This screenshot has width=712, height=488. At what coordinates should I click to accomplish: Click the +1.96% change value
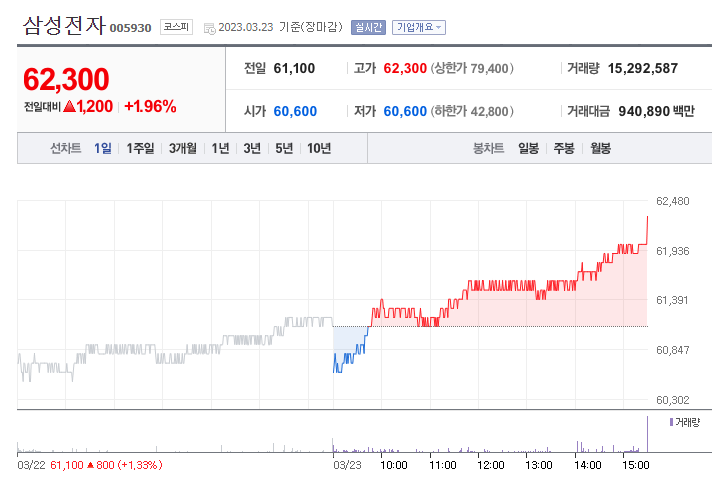point(150,107)
